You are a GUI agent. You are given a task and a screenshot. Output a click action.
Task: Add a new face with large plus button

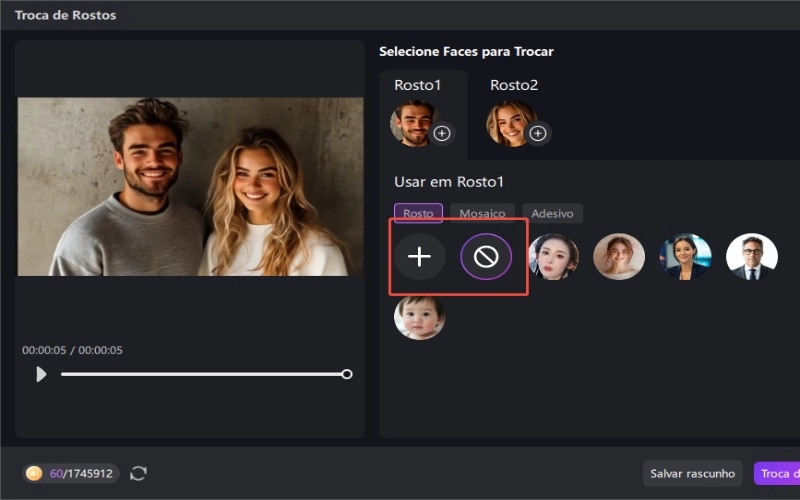[x=419, y=257]
